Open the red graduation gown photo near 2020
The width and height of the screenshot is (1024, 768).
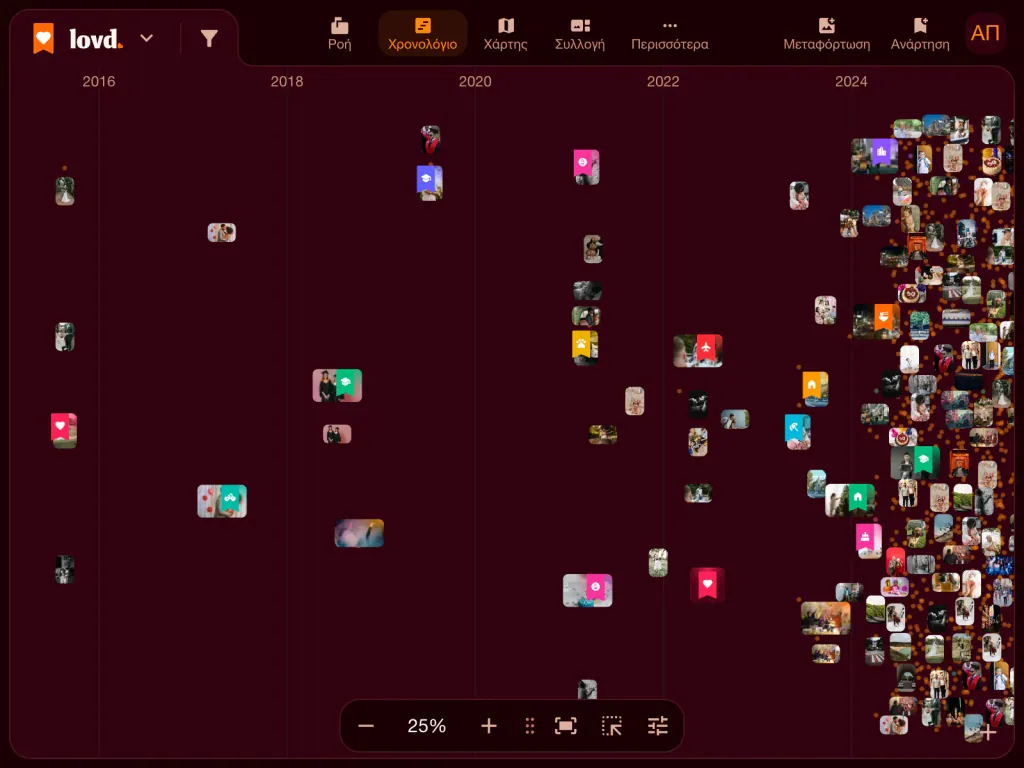(430, 140)
